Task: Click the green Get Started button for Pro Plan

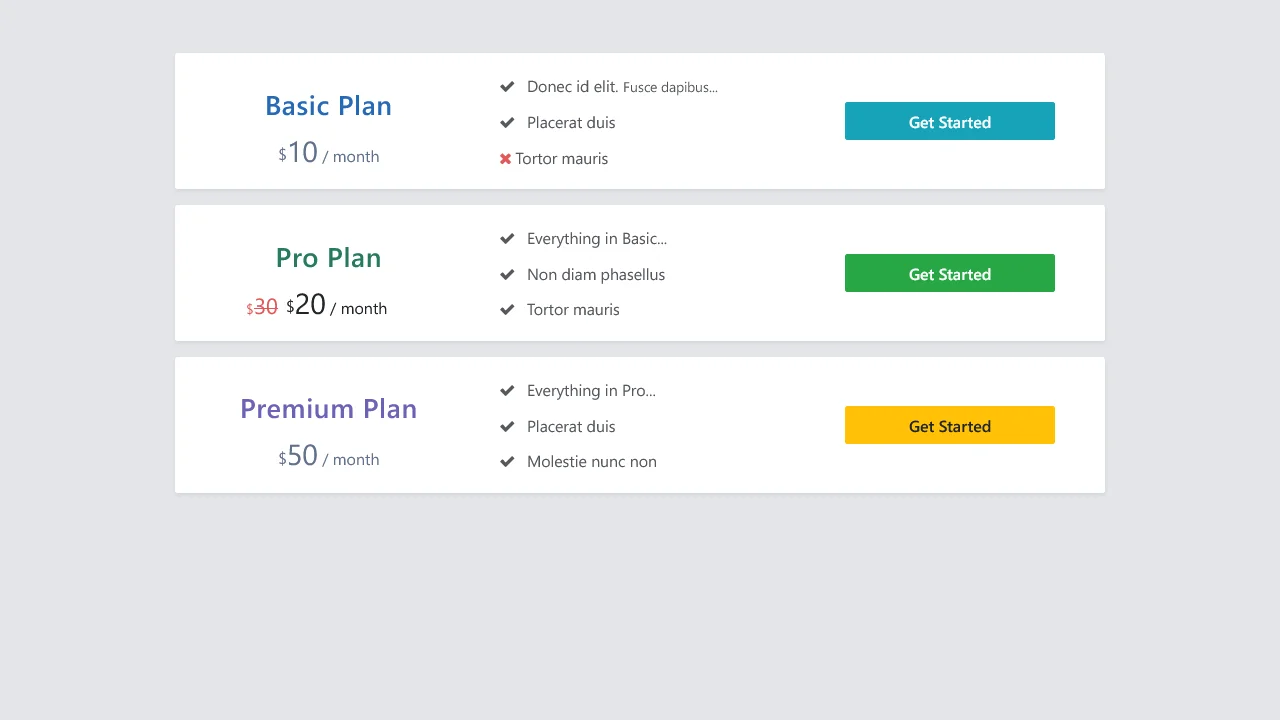Action: click(x=949, y=273)
